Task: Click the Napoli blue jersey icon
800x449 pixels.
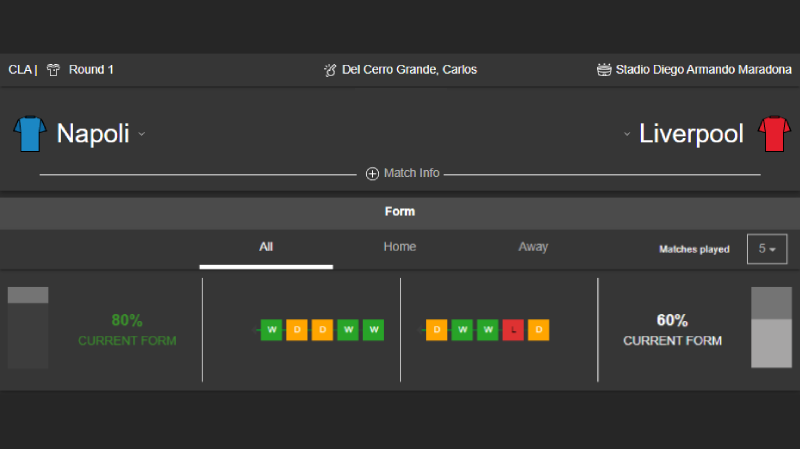Action: [30, 134]
